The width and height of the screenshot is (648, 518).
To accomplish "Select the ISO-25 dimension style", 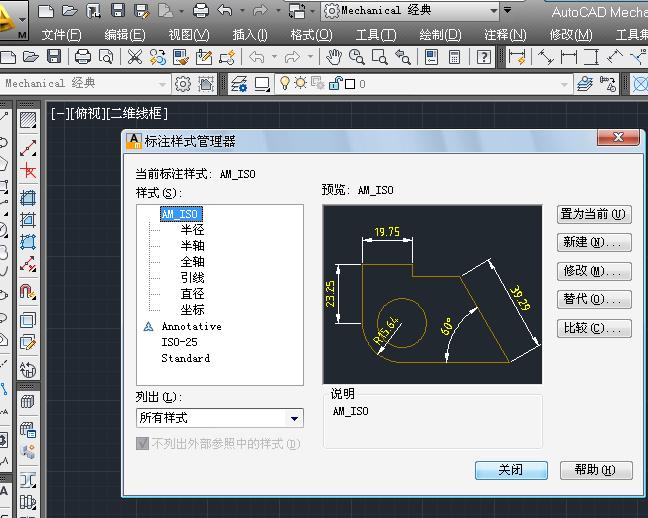I will pos(179,342).
